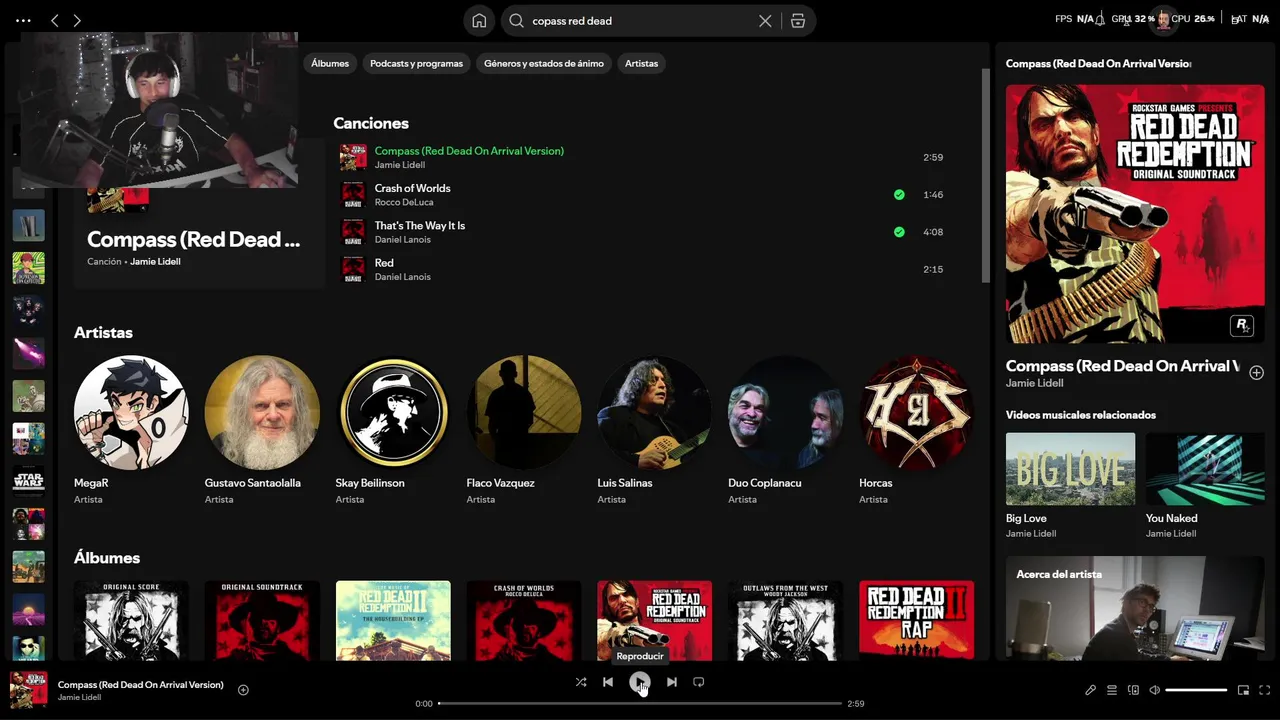Image resolution: width=1280 pixels, height=720 pixels.
Task: Open Horcas artist profile
Action: point(917,428)
